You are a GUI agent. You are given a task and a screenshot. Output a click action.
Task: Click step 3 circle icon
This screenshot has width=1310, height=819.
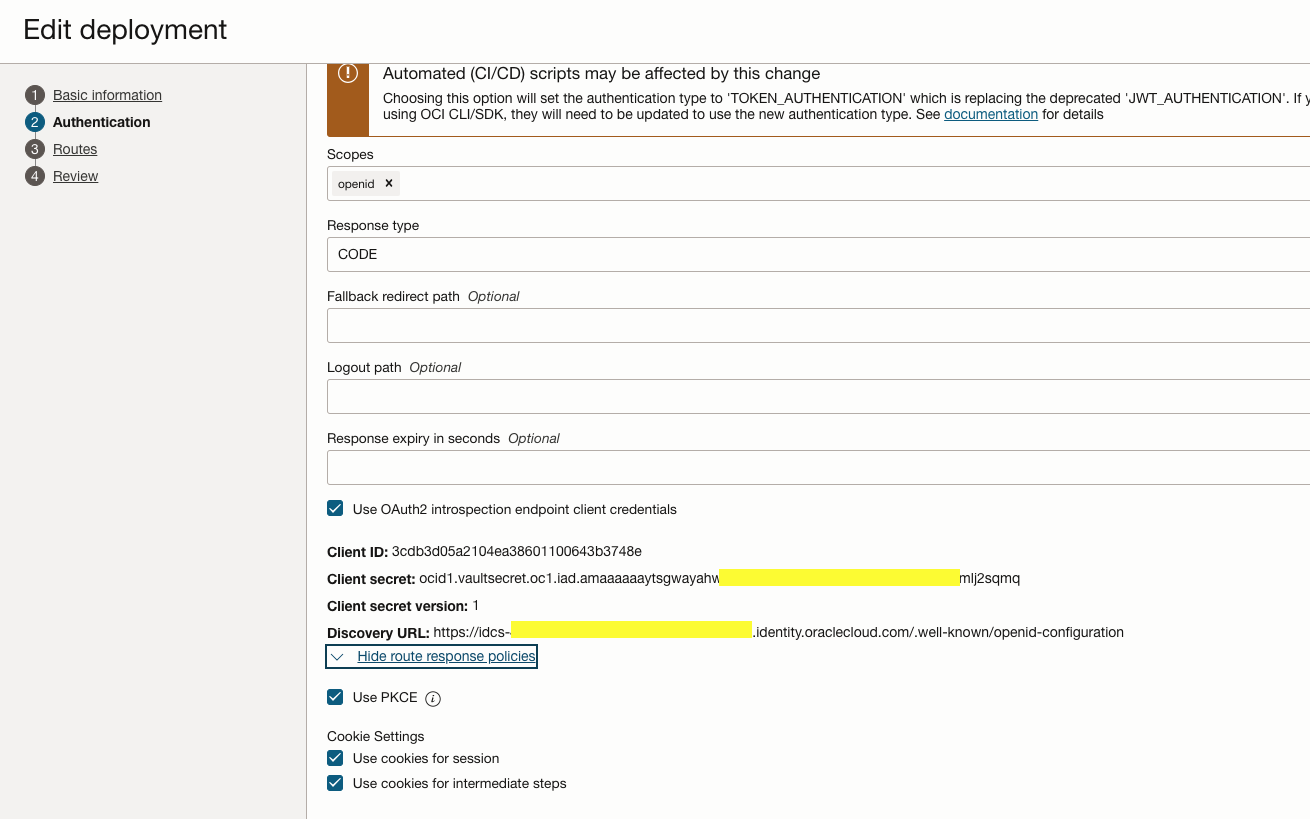point(35,149)
